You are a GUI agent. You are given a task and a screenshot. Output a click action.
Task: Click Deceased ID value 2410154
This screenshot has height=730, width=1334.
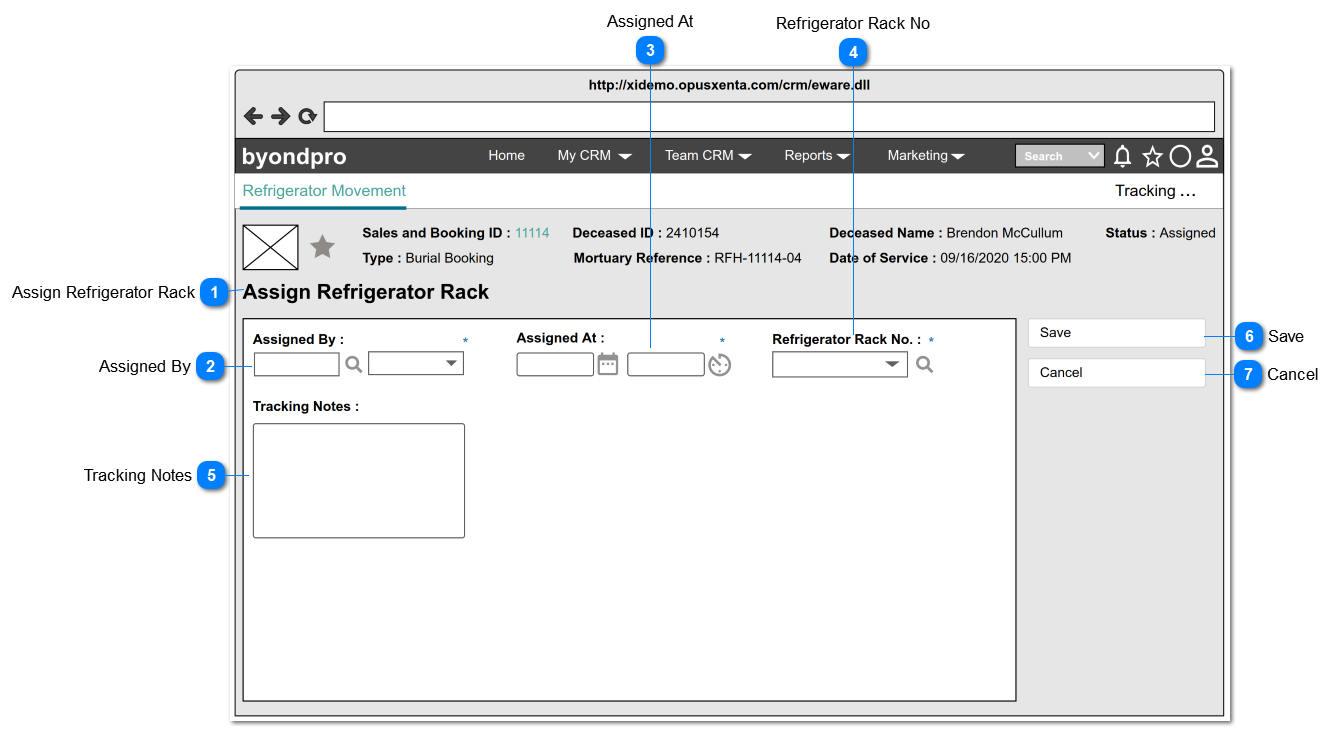pyautogui.click(x=692, y=233)
